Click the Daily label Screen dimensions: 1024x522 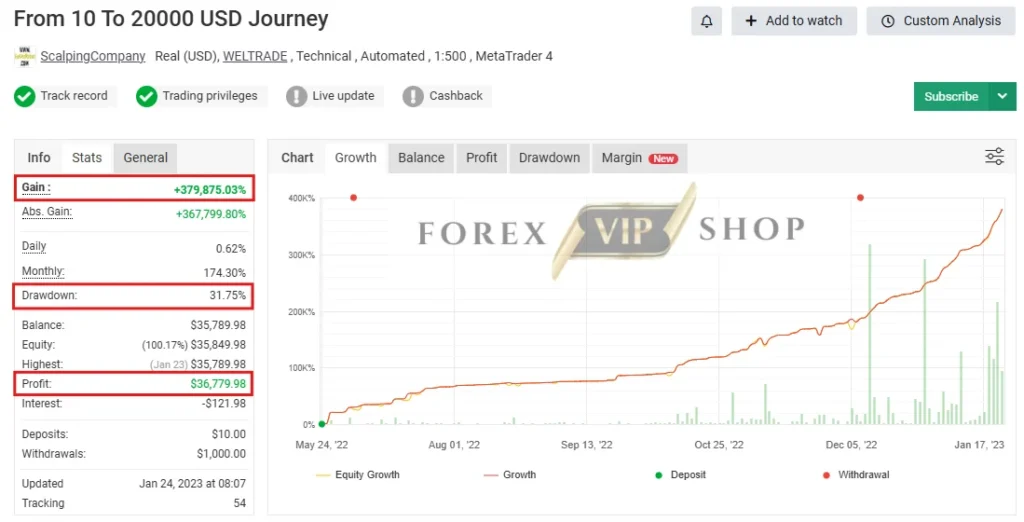pos(34,246)
